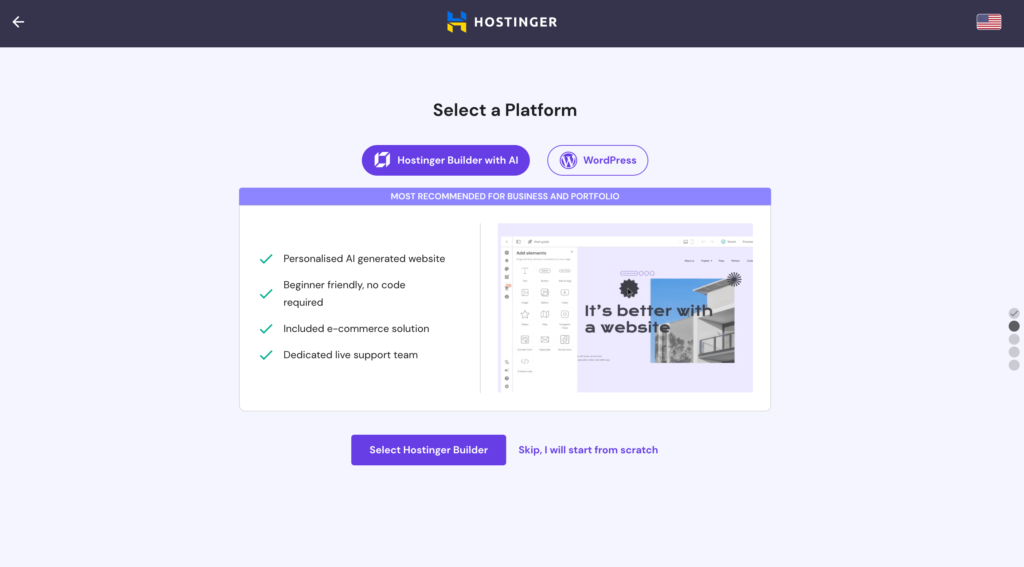Click the last step indicator dot
Viewport: 1024px width, 567px height.
coord(1014,365)
